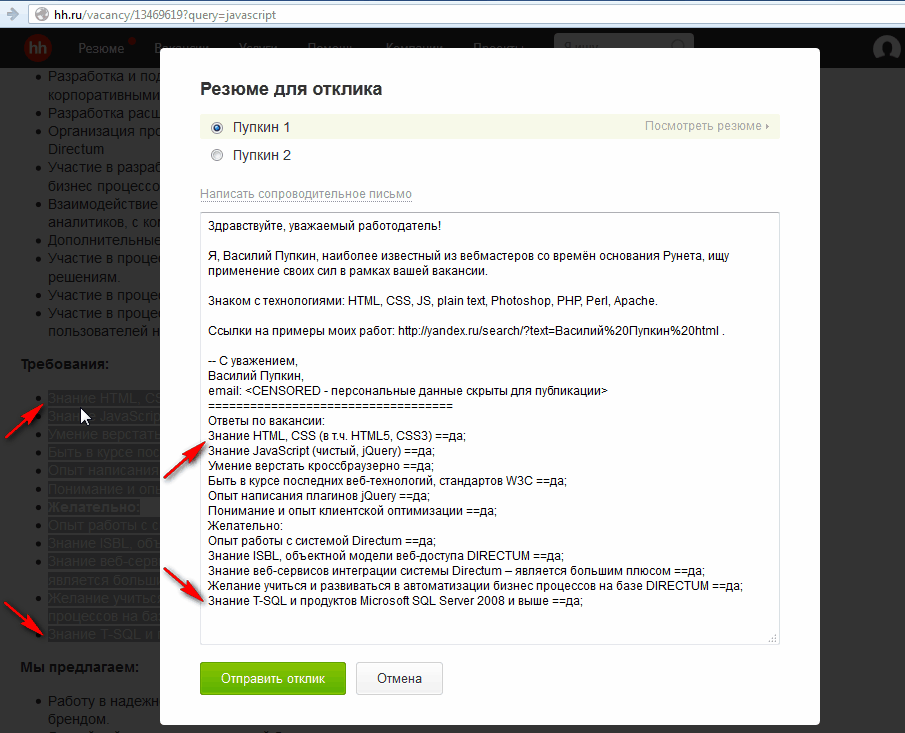Click the Требования heading on the page
This screenshot has width=905, height=733.
pyautogui.click(x=65, y=364)
